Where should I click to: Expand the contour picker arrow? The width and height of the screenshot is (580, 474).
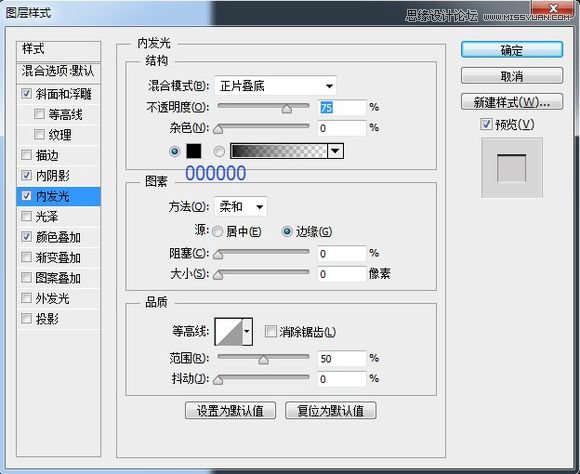[247, 332]
